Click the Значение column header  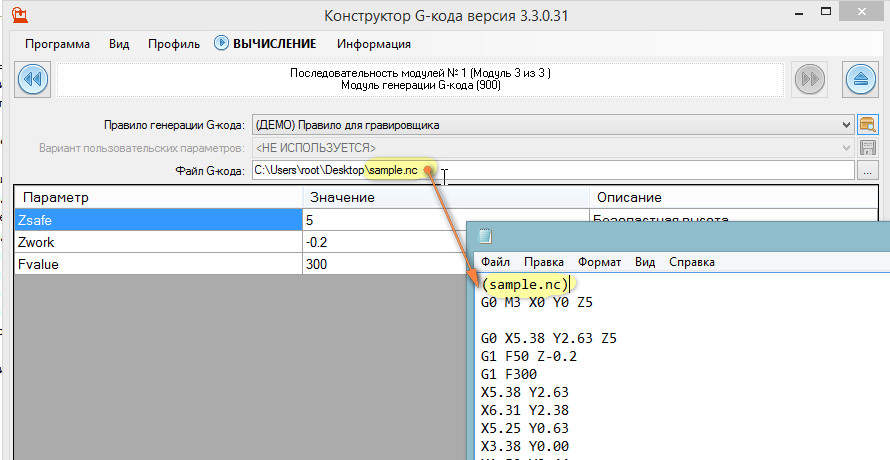pos(446,197)
